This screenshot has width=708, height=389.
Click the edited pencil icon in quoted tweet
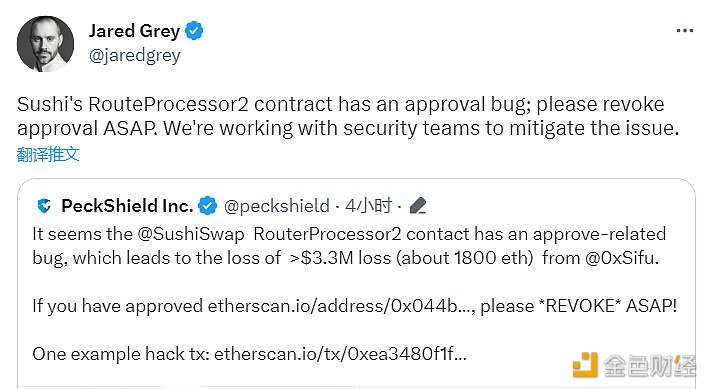pos(418,206)
